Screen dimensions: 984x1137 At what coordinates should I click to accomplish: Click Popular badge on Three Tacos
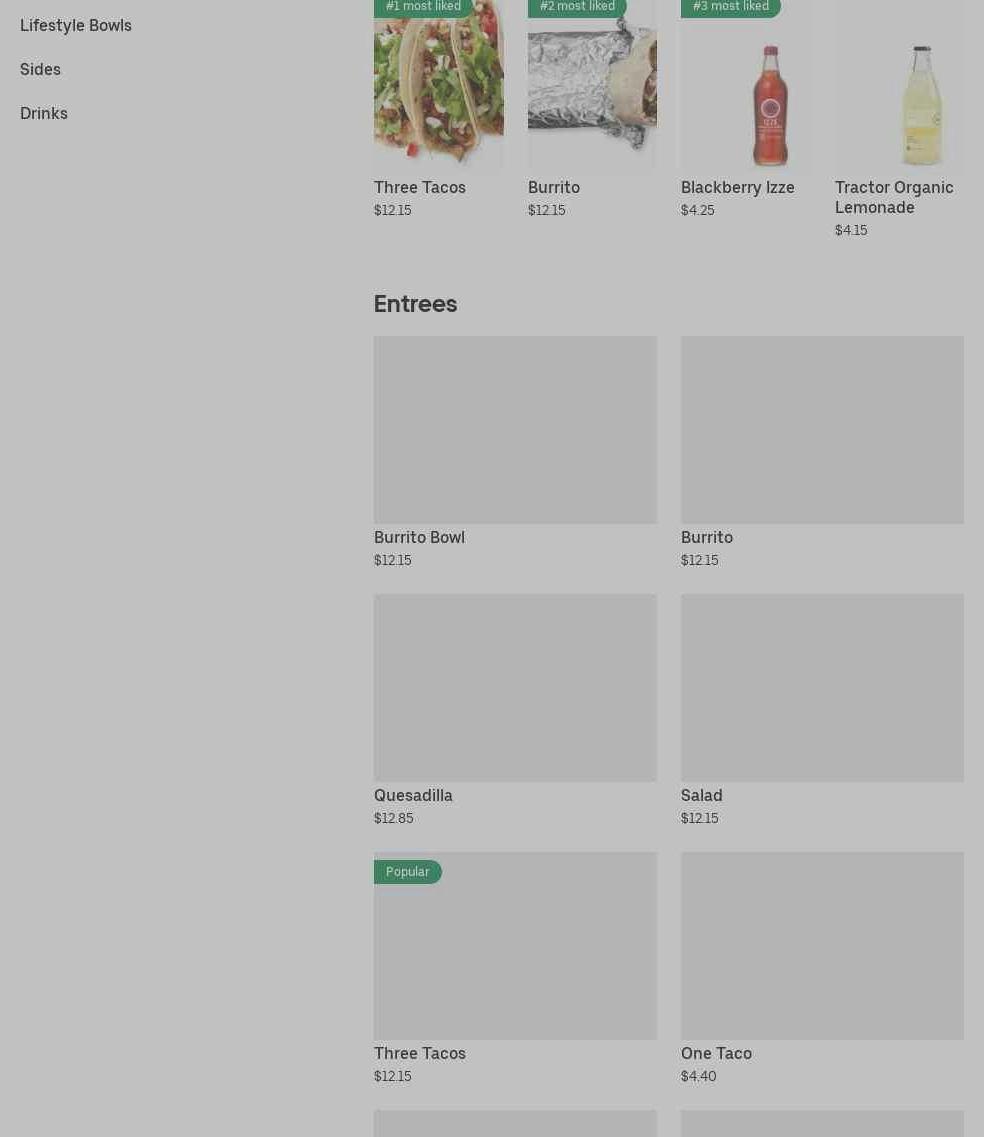pyautogui.click(x=408, y=872)
